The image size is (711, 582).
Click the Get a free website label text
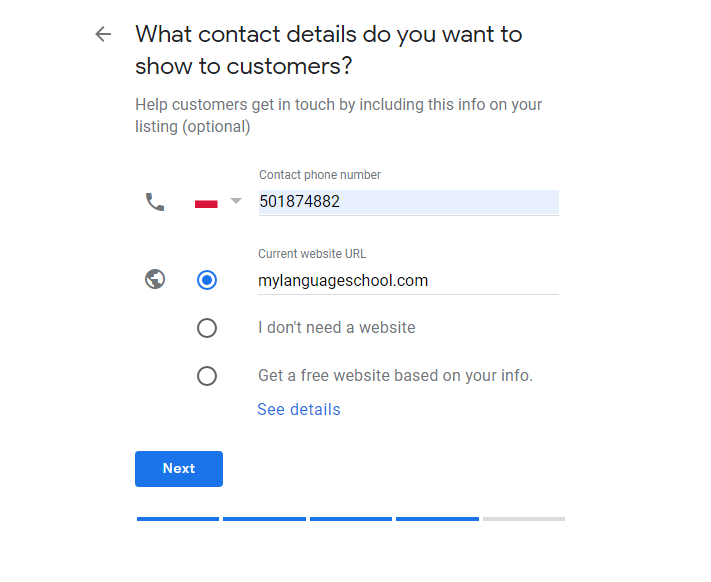coord(395,375)
